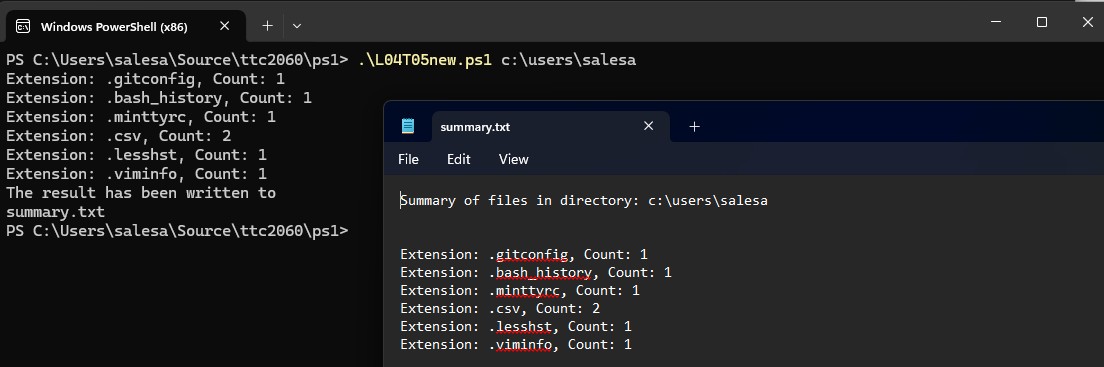Open a new terminal tab with plus
1104x367 pixels.
pos(267,26)
